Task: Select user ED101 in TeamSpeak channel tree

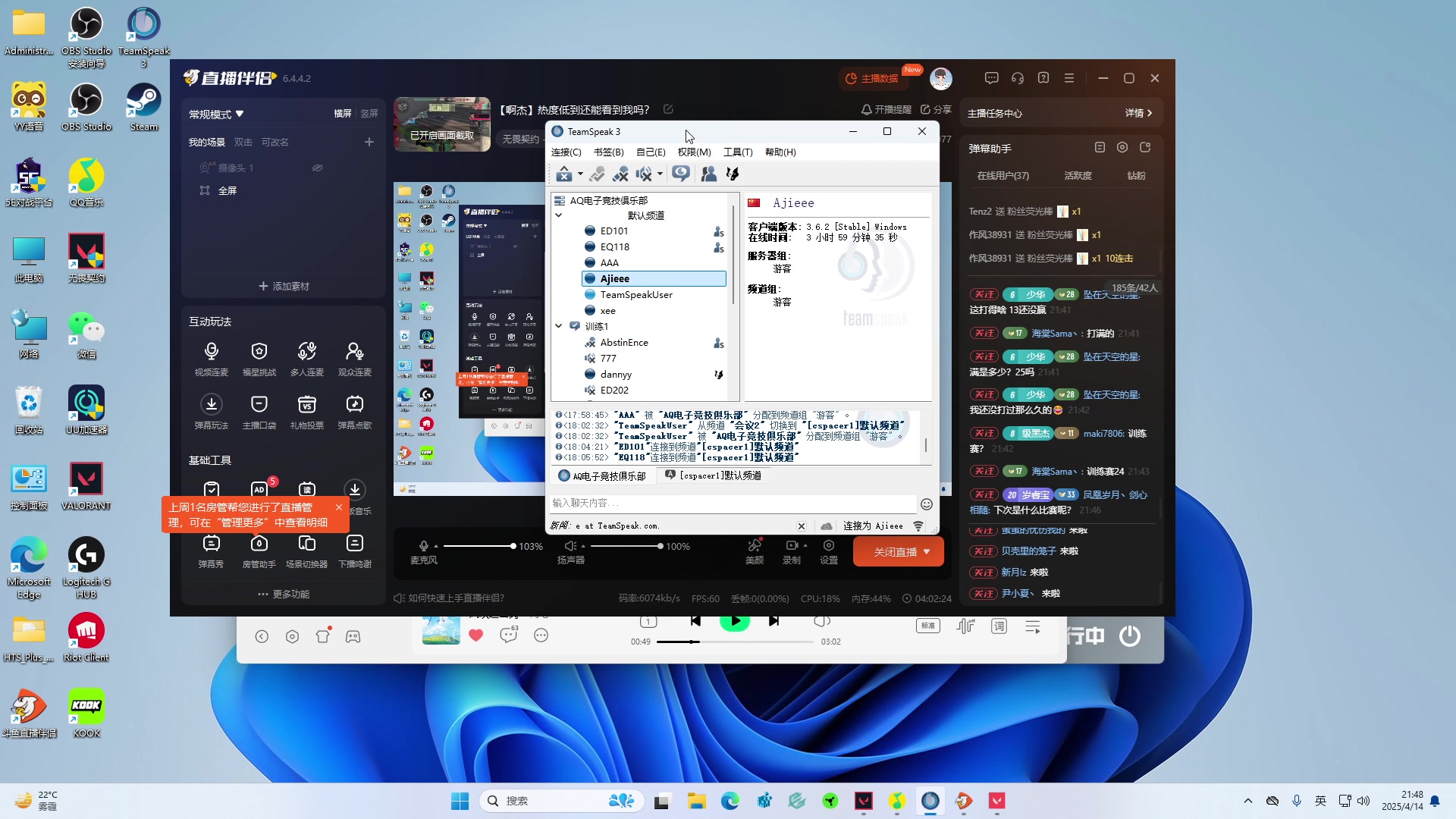Action: [614, 231]
